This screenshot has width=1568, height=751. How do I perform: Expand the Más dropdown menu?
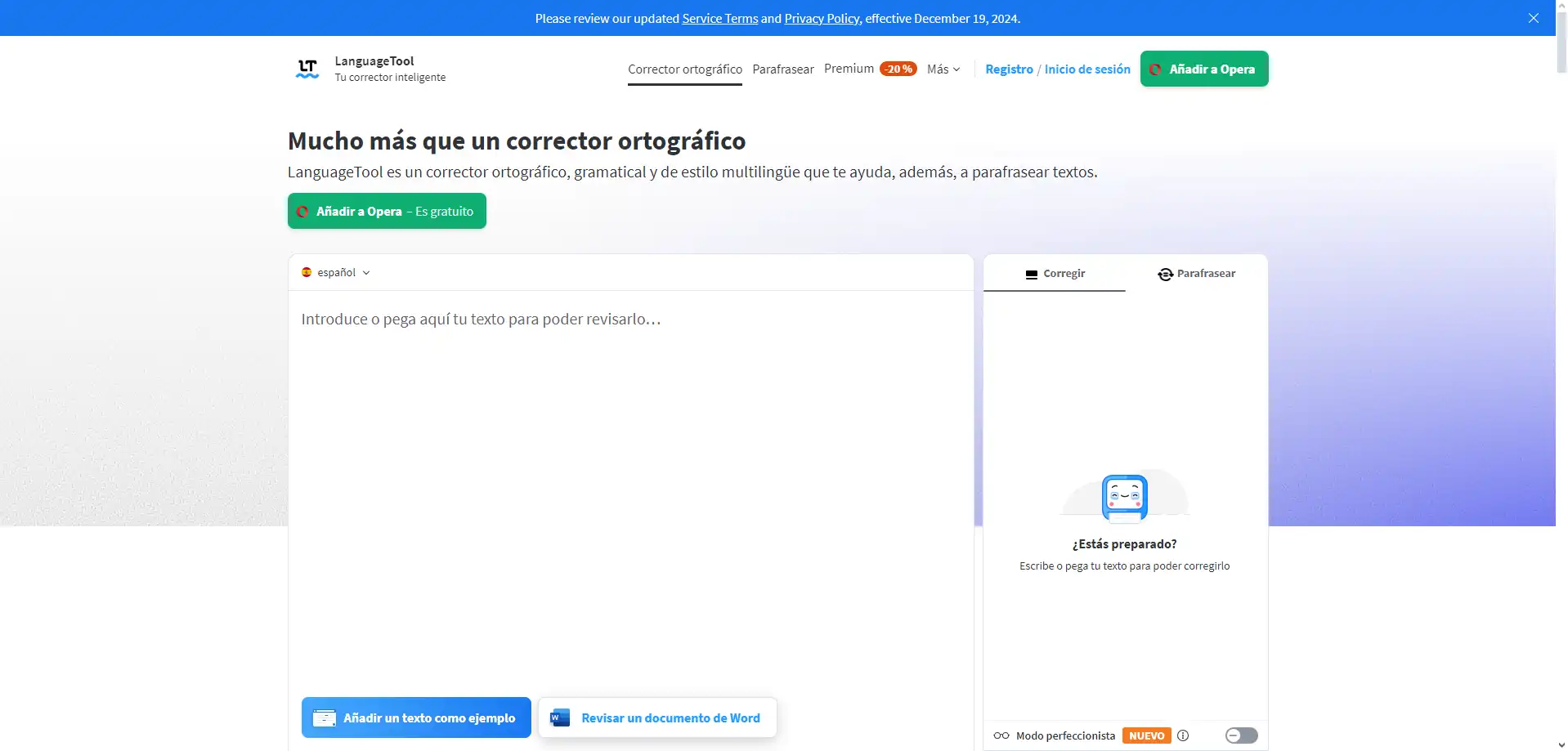943,69
